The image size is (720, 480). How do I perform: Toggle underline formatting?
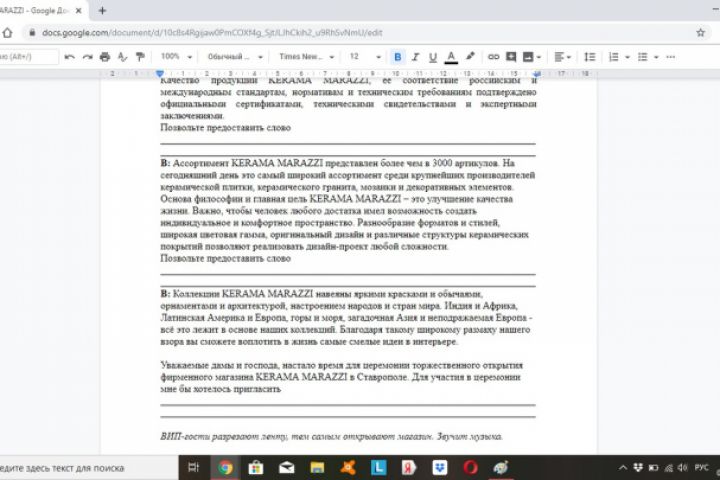pos(433,57)
